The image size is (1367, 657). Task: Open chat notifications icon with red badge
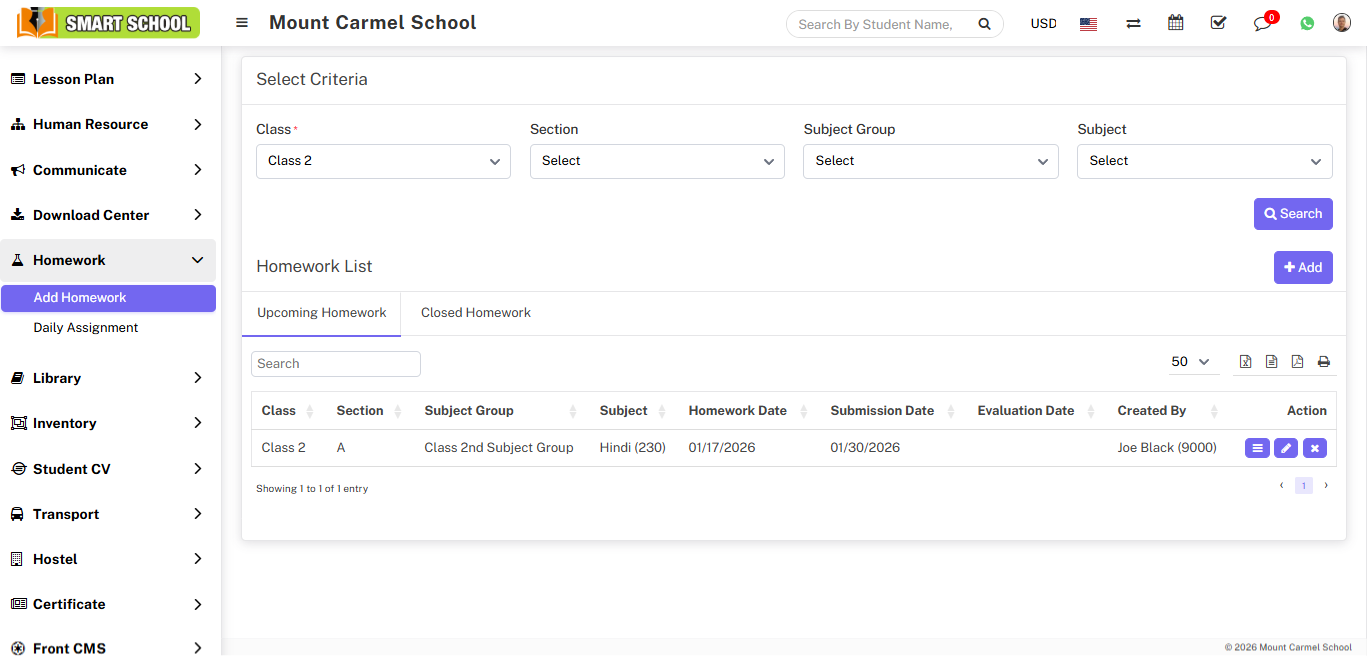pyautogui.click(x=1263, y=23)
